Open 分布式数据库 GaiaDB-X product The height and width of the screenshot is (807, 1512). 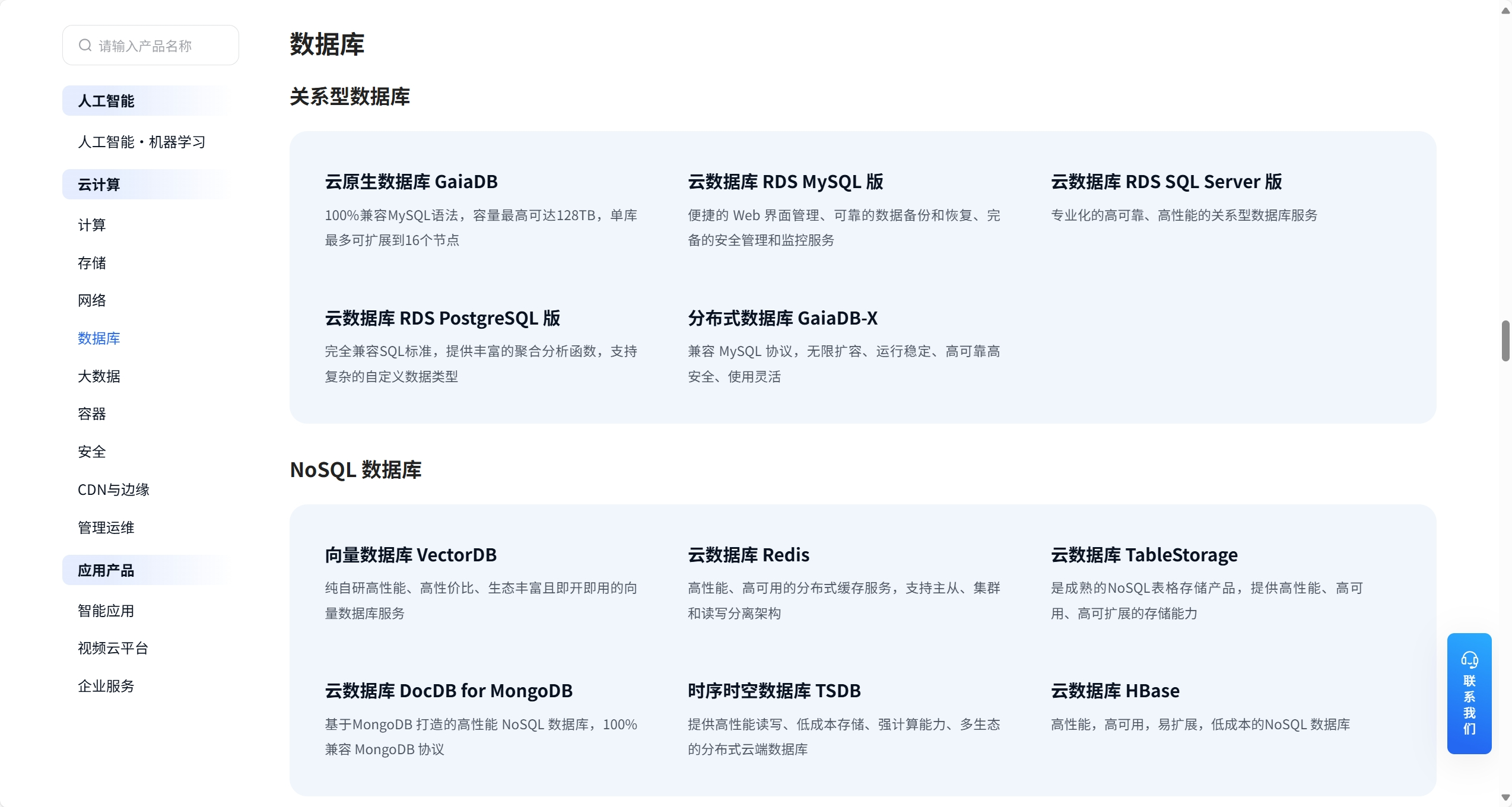point(782,318)
